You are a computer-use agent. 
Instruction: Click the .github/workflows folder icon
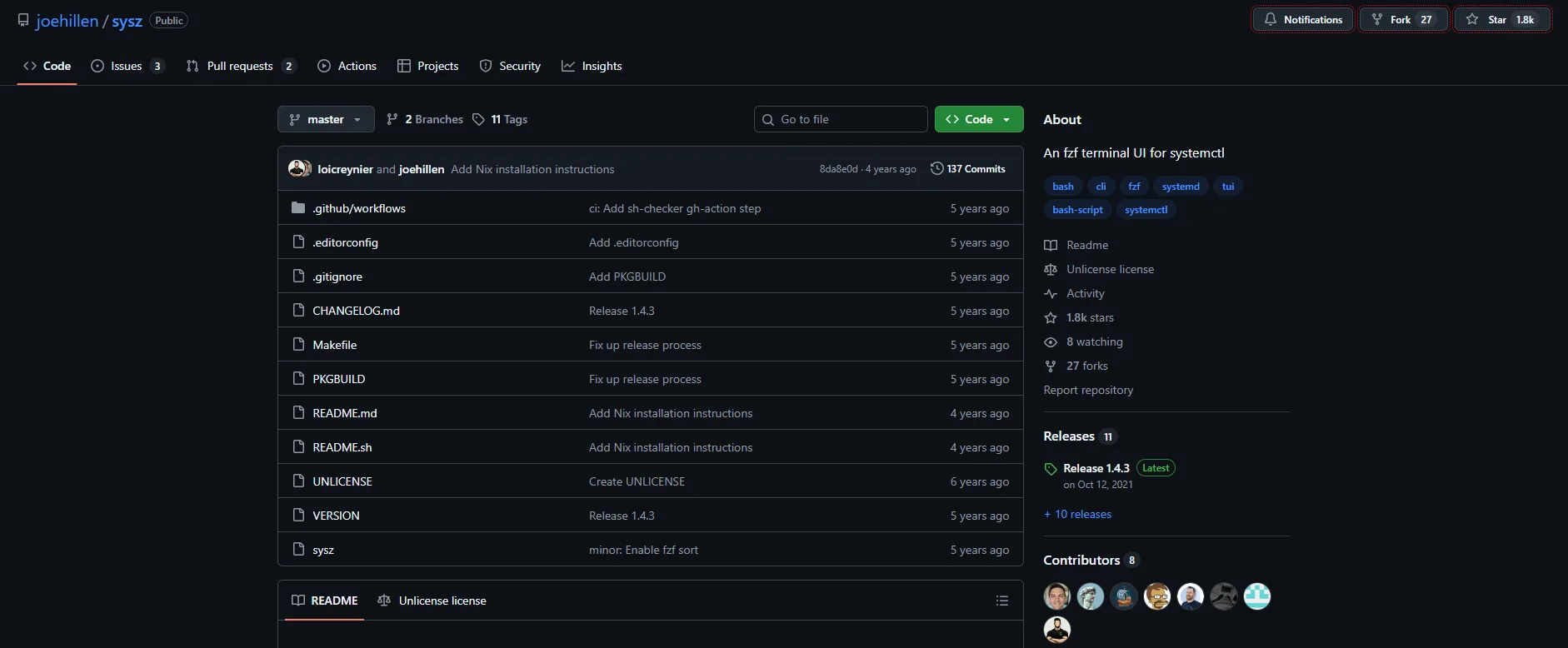click(x=298, y=208)
